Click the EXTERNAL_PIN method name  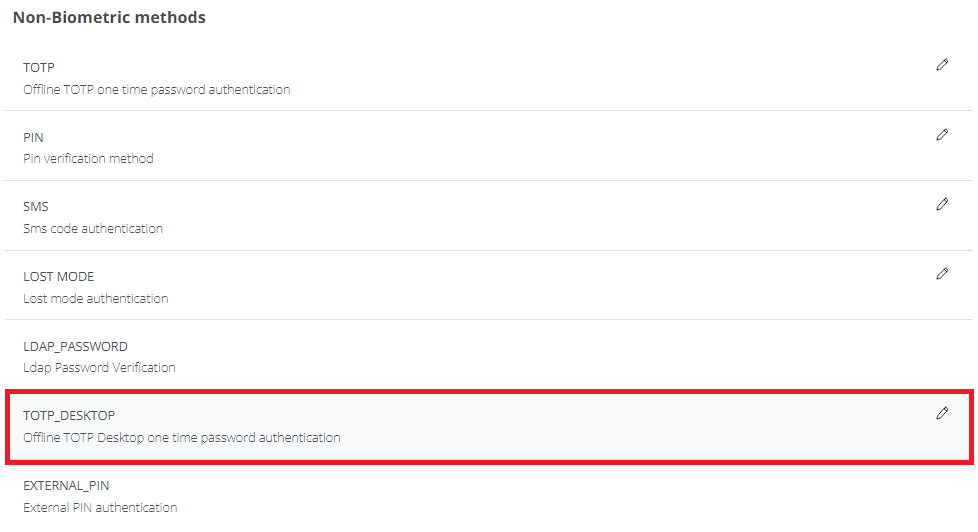[66, 486]
